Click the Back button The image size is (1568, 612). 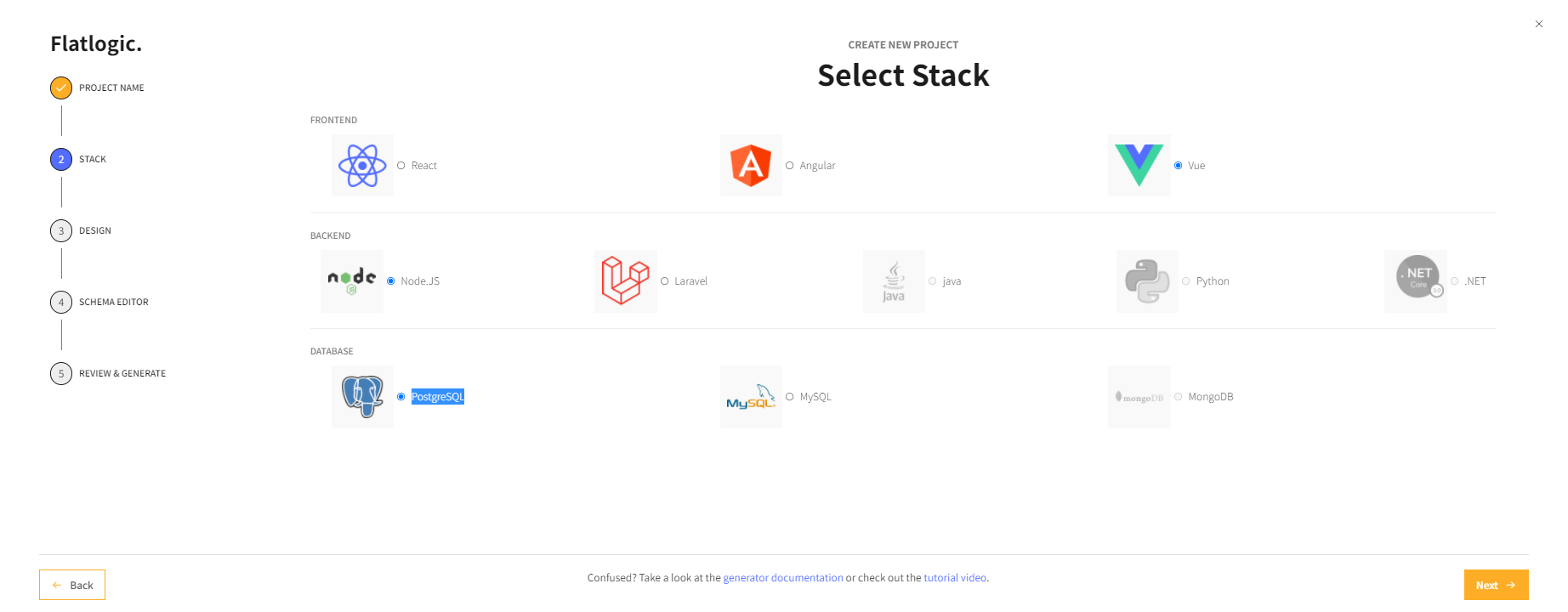click(x=72, y=585)
